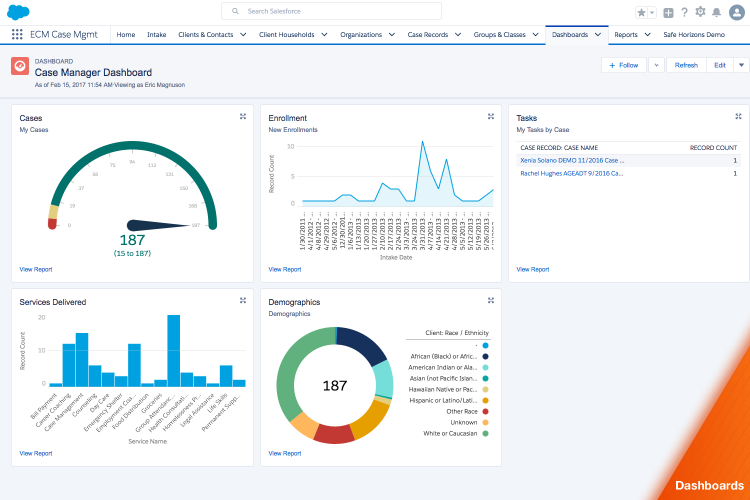Open the user profile avatar

pos(737,12)
